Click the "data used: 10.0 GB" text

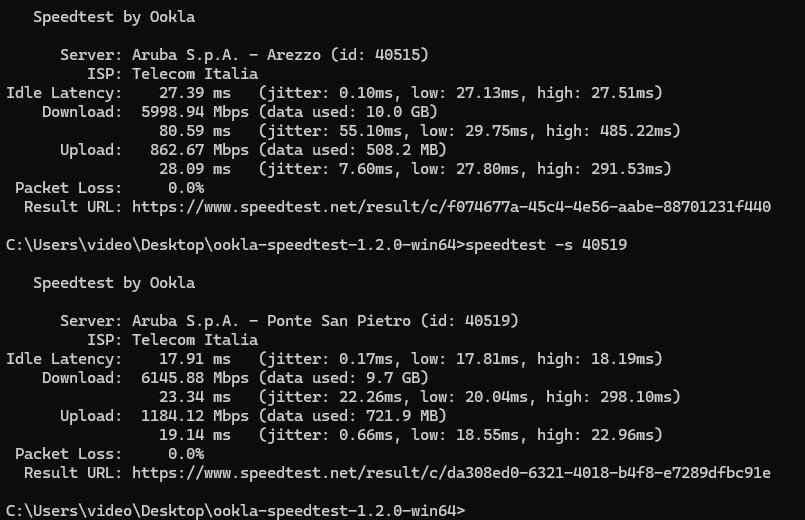point(346,111)
